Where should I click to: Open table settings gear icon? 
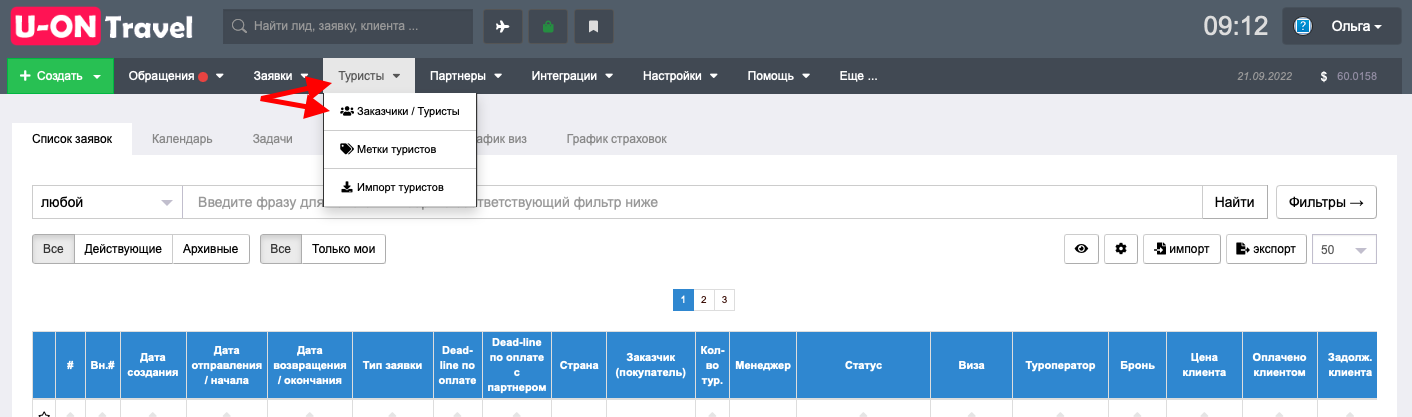click(x=1121, y=249)
